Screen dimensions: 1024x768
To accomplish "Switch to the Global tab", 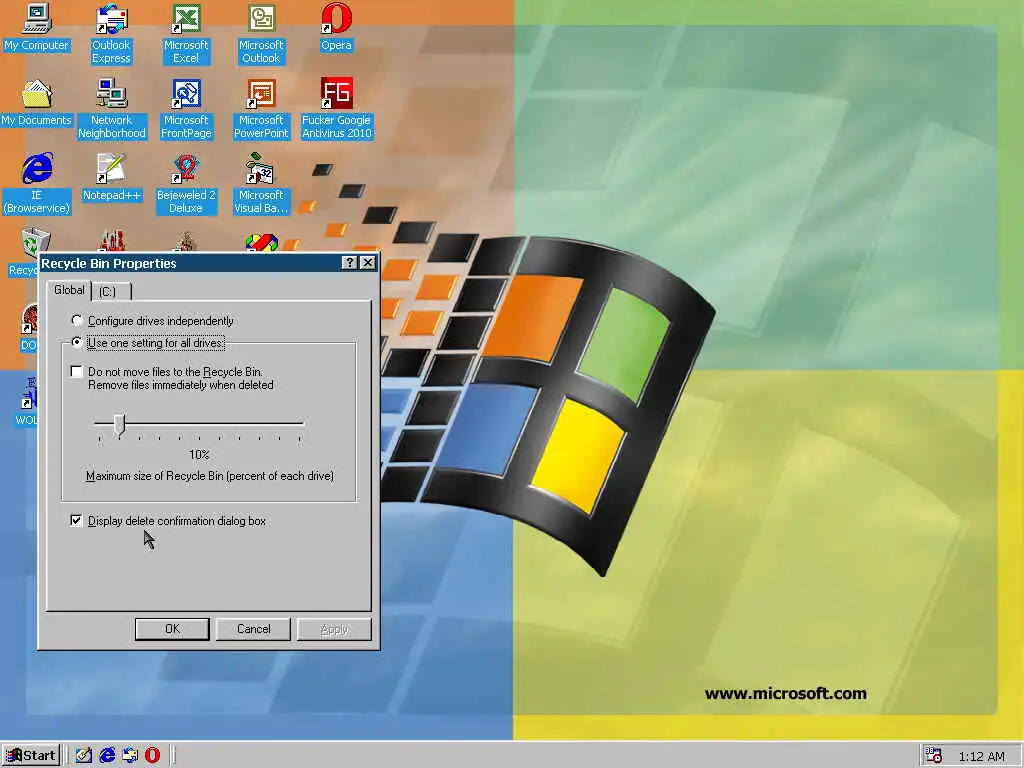I will pos(69,290).
